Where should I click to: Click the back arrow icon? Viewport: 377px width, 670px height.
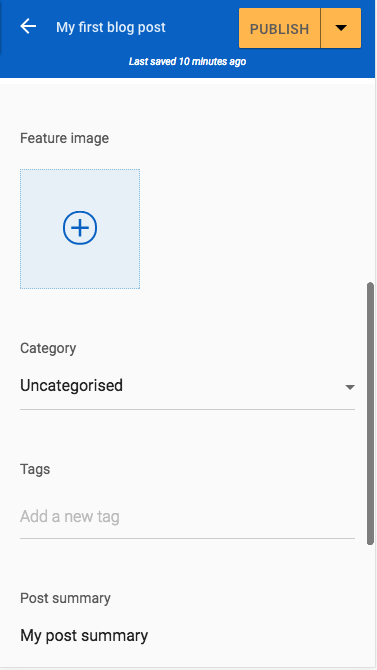tap(28, 27)
